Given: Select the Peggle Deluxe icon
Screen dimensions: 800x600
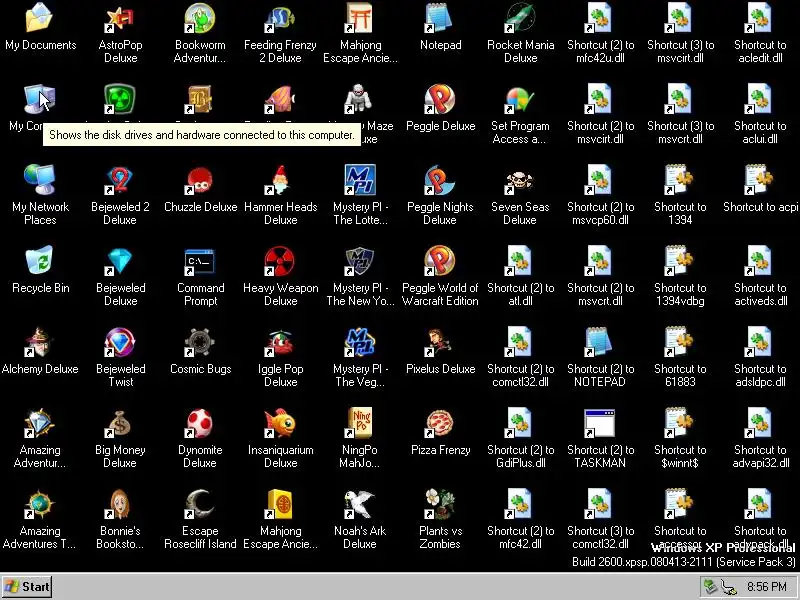Looking at the screenshot, I should 440,98.
